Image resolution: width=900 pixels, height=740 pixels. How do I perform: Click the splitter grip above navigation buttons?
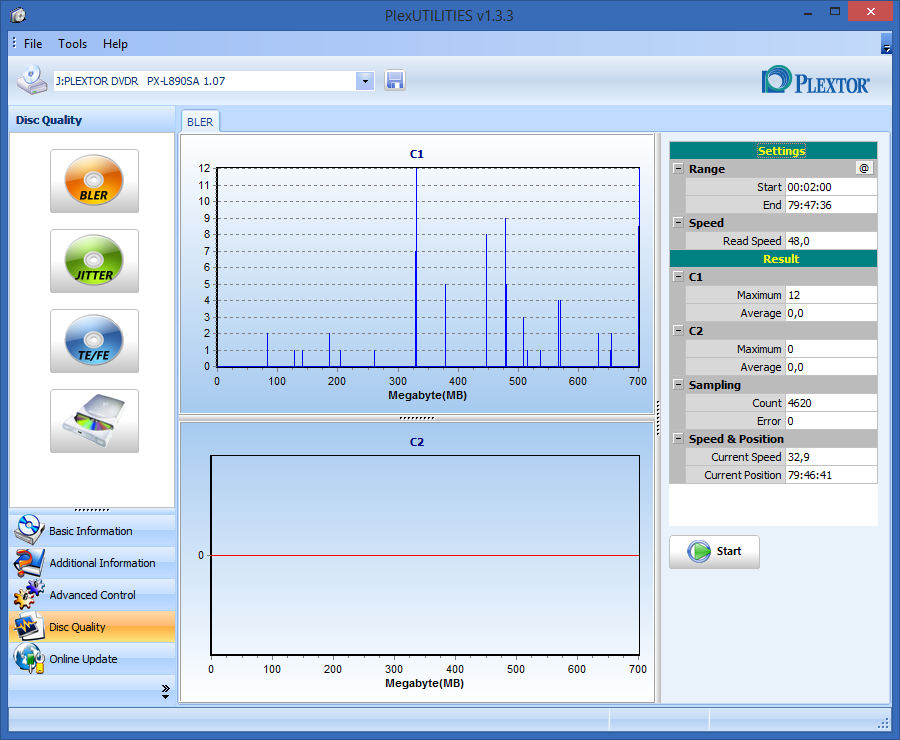pyautogui.click(x=92, y=510)
